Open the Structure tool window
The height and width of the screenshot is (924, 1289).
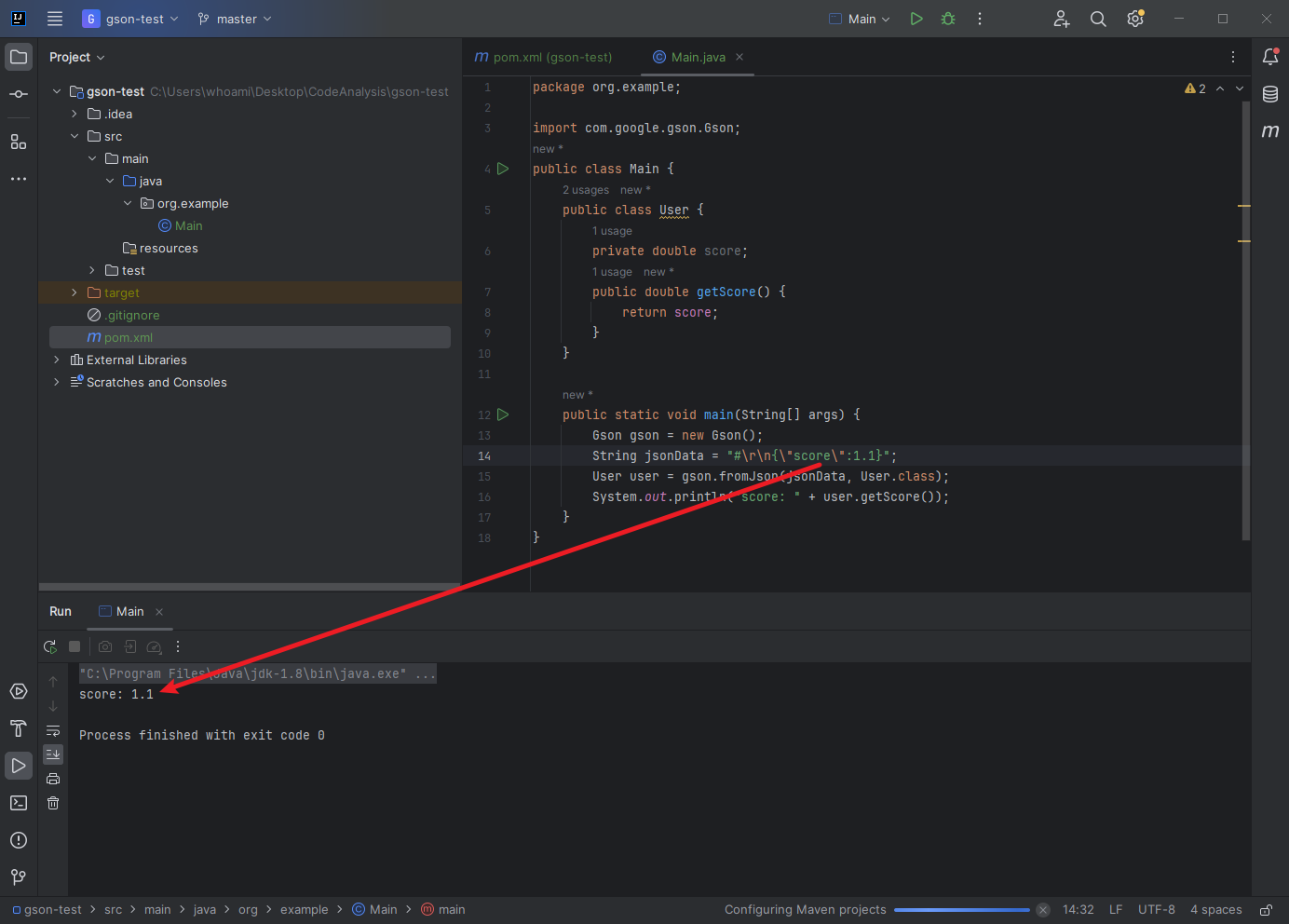[x=19, y=142]
